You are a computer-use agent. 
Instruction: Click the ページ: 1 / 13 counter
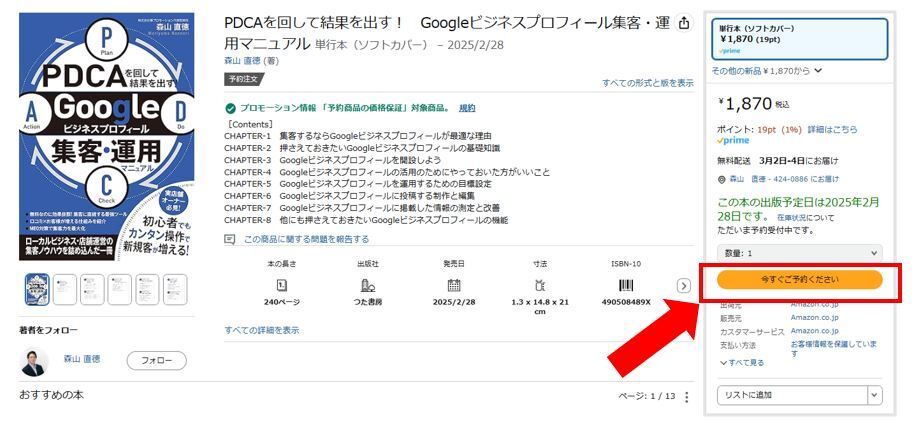(646, 396)
